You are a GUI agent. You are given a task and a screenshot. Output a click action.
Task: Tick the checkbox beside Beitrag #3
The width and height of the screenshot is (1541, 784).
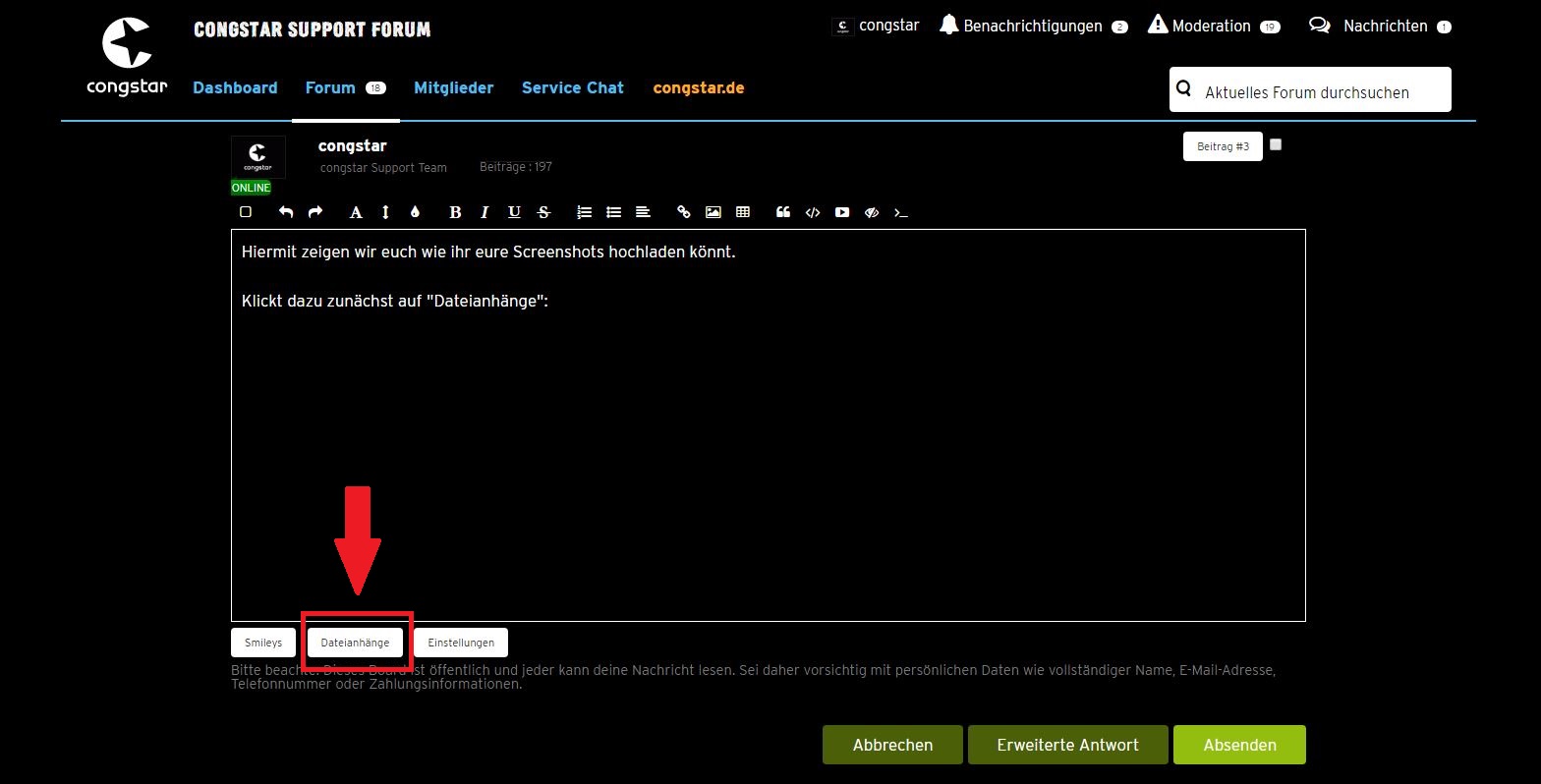1276,144
